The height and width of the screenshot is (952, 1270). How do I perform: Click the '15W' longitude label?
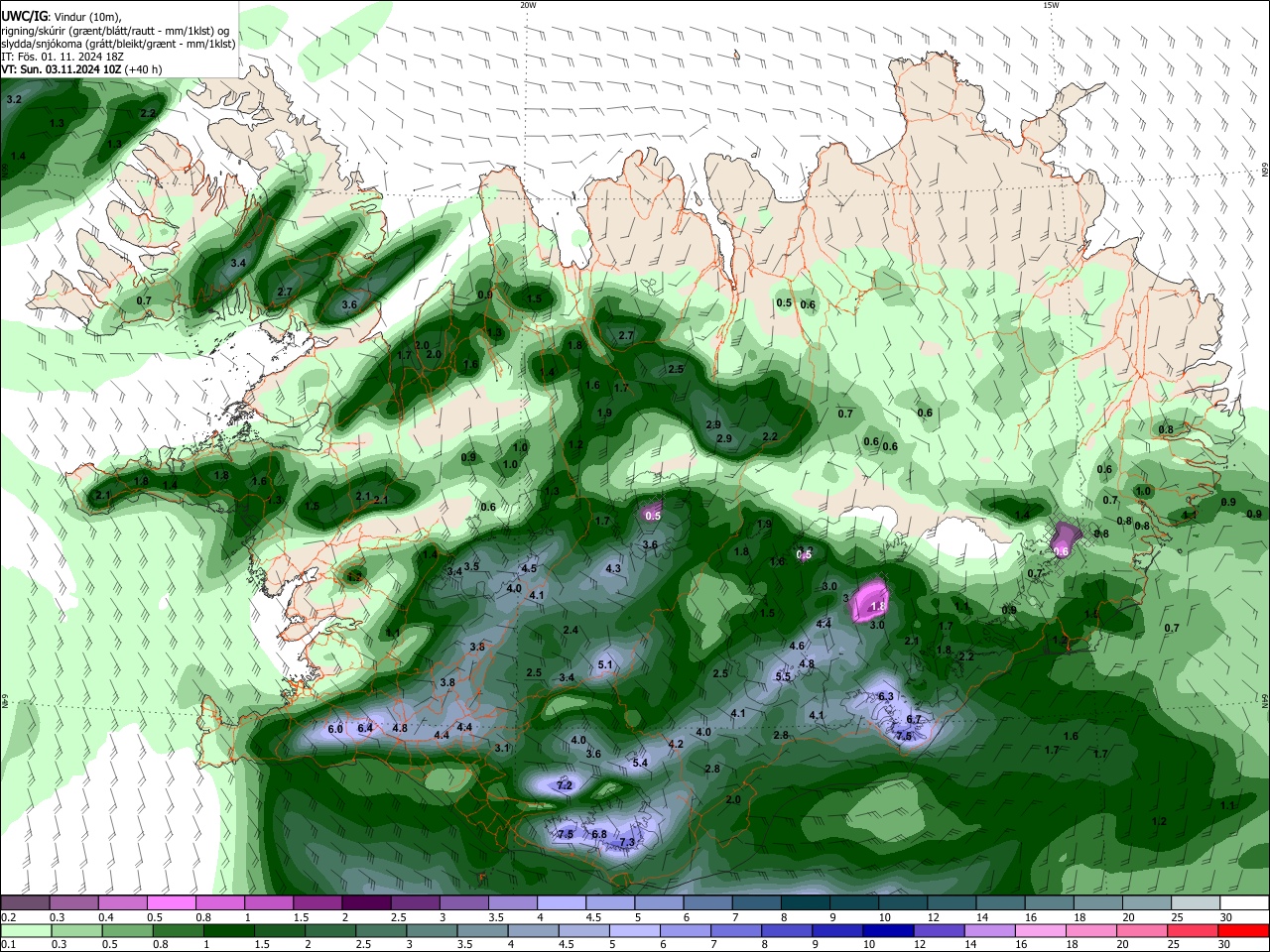(x=1051, y=5)
